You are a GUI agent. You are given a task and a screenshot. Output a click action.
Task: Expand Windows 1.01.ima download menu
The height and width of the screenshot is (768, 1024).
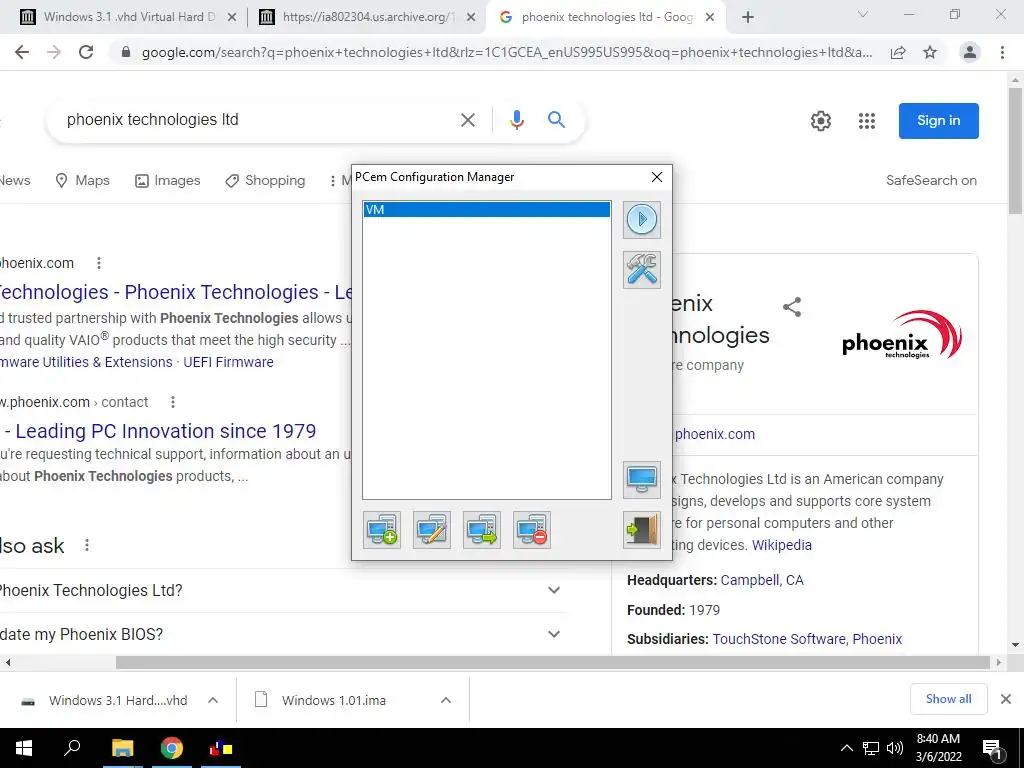pyautogui.click(x=446, y=700)
